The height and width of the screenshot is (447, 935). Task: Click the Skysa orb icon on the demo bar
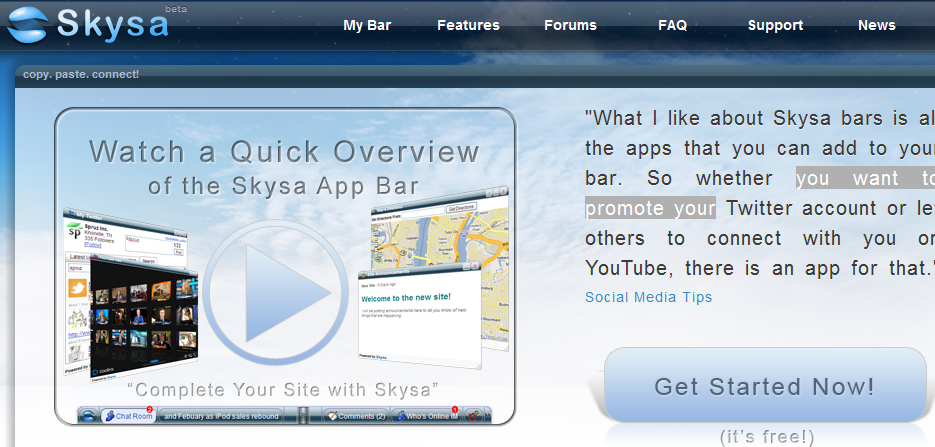(x=88, y=416)
